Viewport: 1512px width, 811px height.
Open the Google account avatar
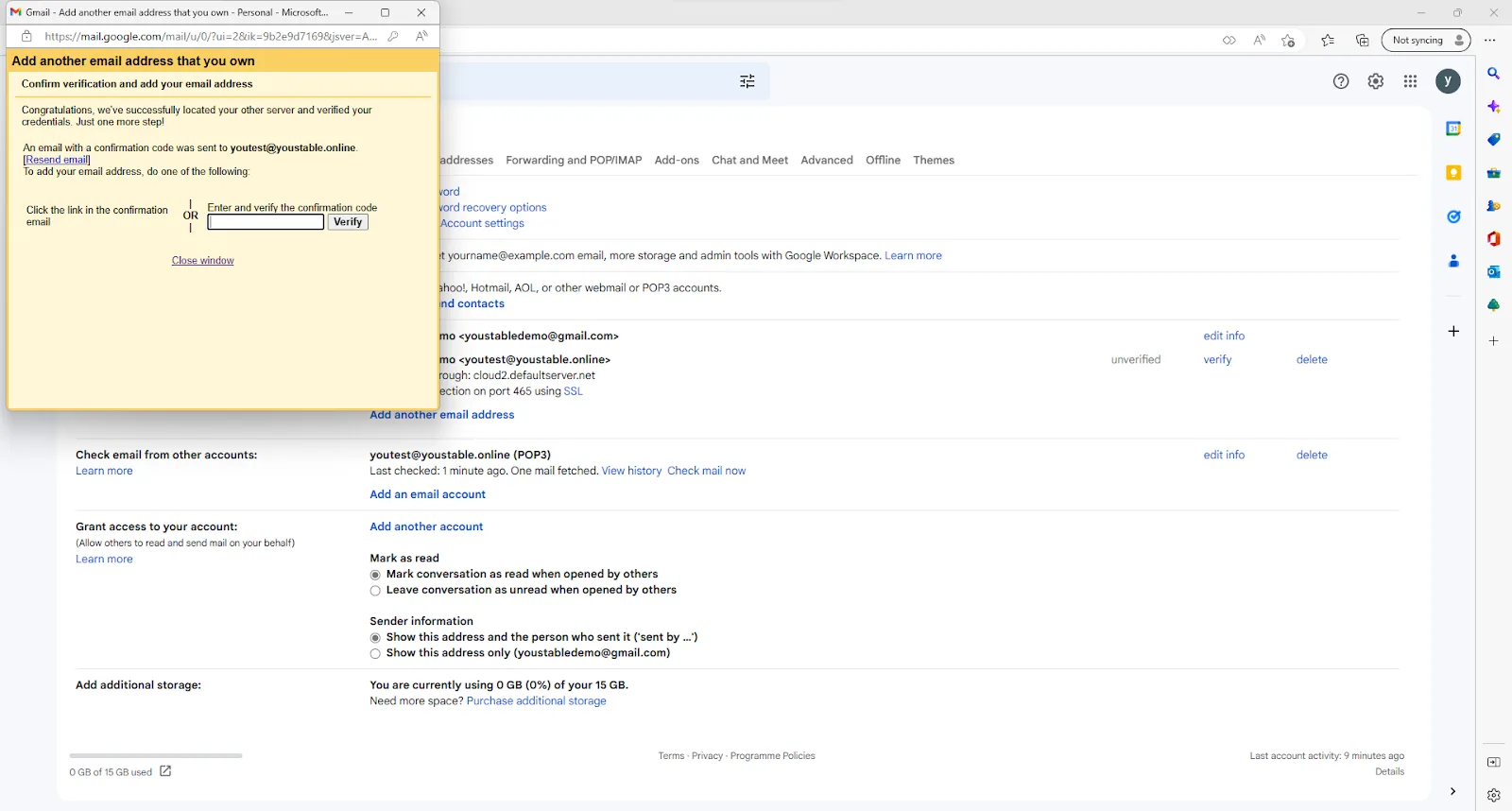(1448, 81)
